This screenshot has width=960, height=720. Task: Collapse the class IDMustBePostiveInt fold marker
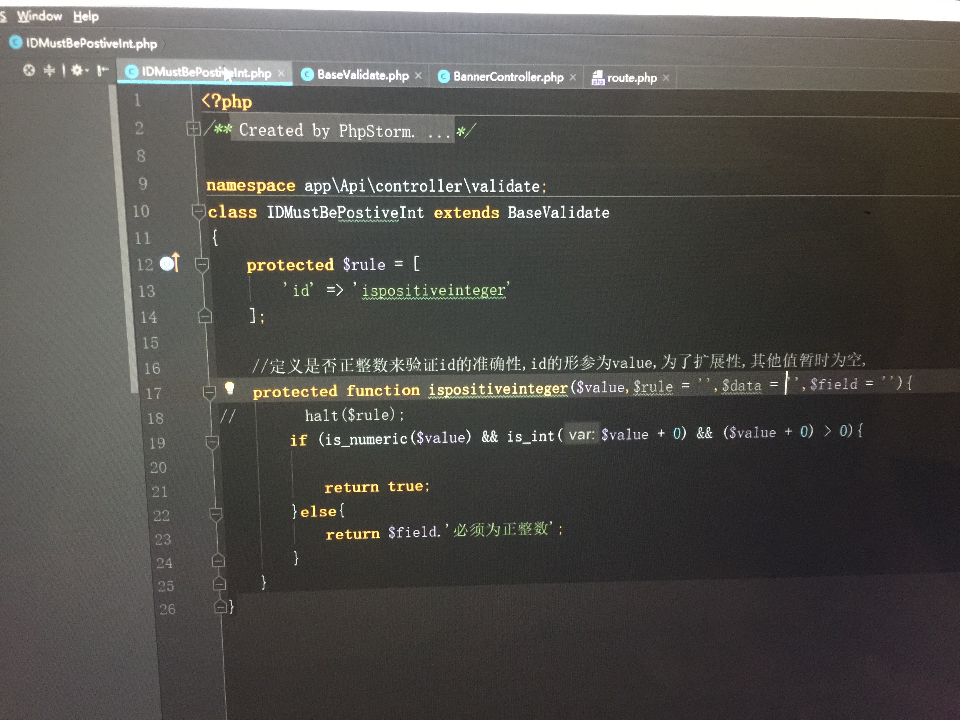[198, 212]
